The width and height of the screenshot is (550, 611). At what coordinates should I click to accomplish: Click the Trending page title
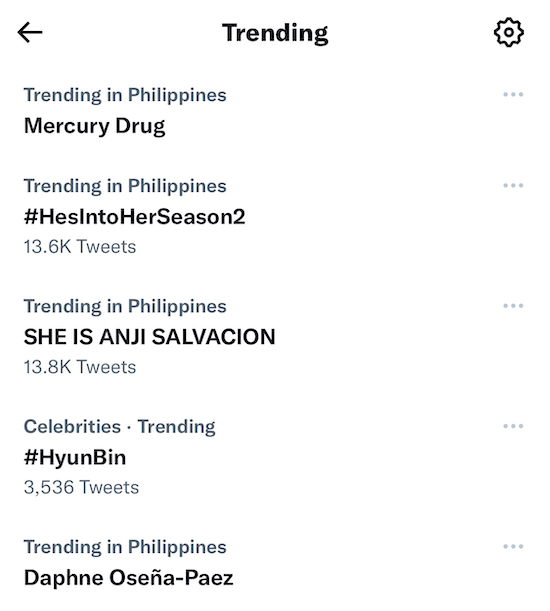point(275,33)
